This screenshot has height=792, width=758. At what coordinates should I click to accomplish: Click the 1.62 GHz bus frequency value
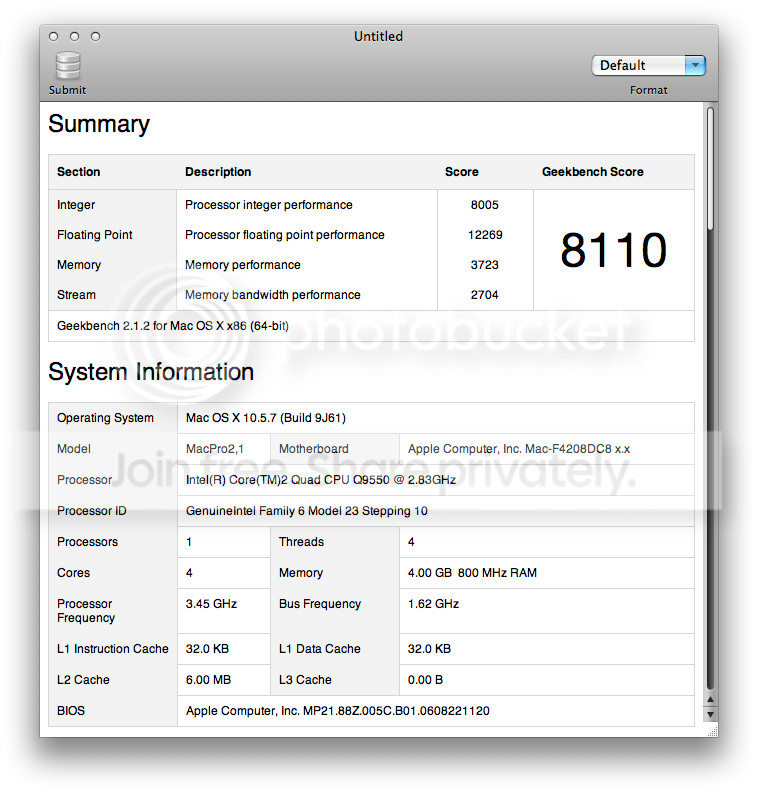pyautogui.click(x=433, y=604)
